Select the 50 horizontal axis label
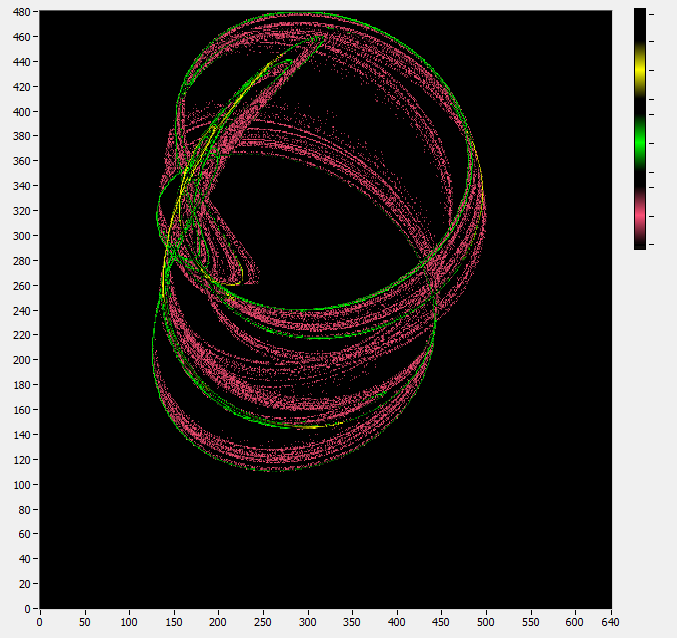 pyautogui.click(x=85, y=622)
